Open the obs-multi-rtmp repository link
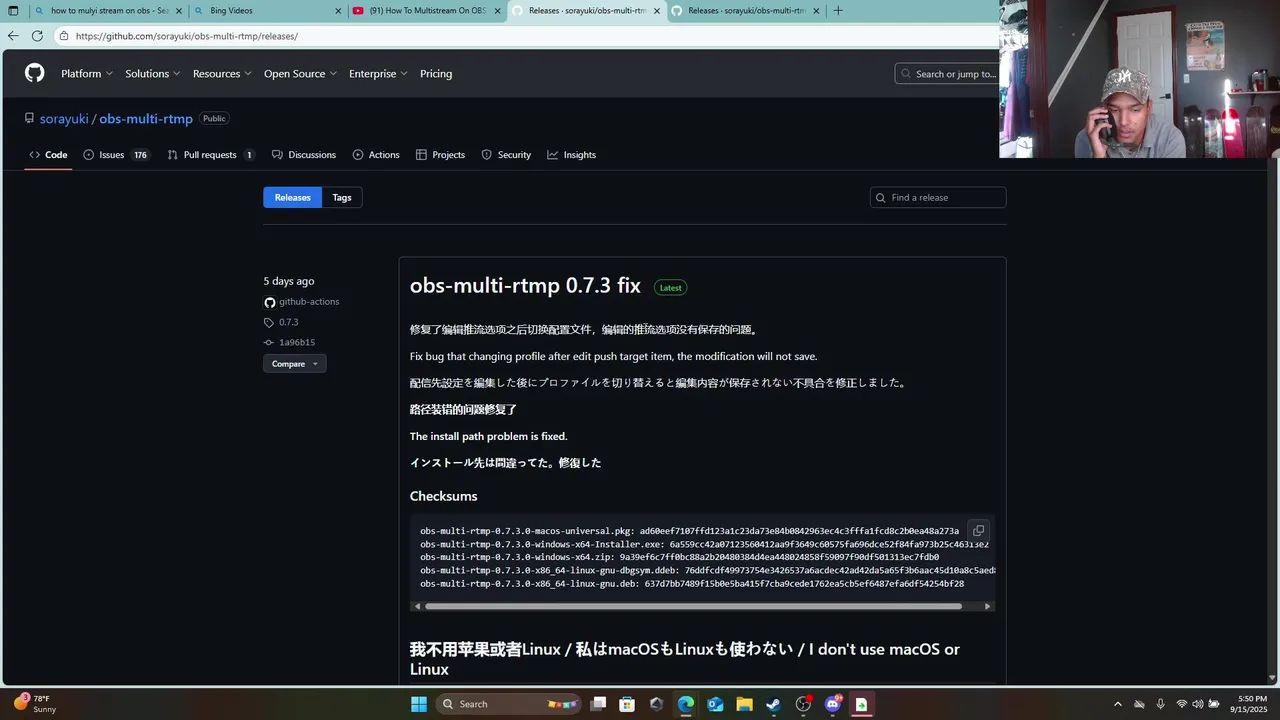The height and width of the screenshot is (720, 1280). [x=146, y=119]
